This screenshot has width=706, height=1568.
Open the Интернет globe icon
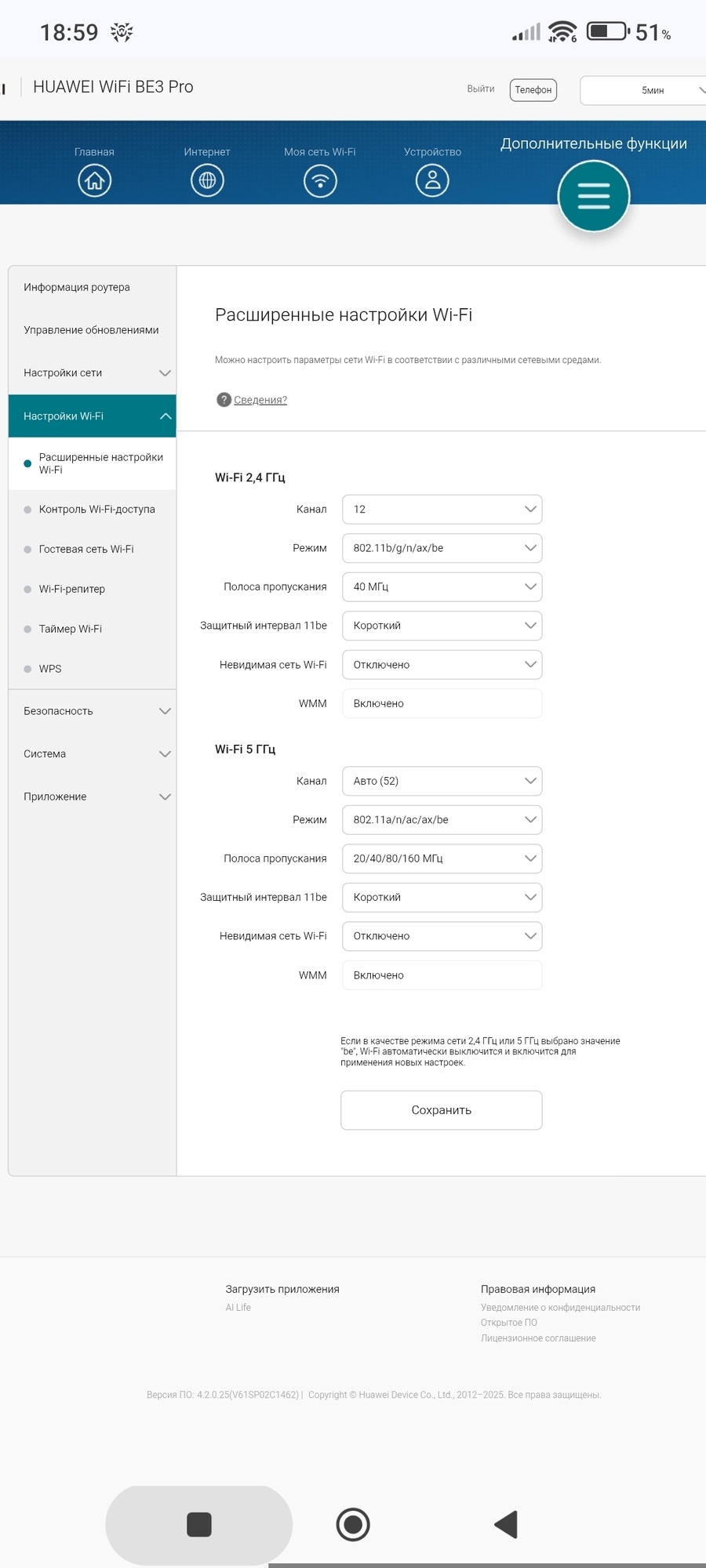[207, 181]
